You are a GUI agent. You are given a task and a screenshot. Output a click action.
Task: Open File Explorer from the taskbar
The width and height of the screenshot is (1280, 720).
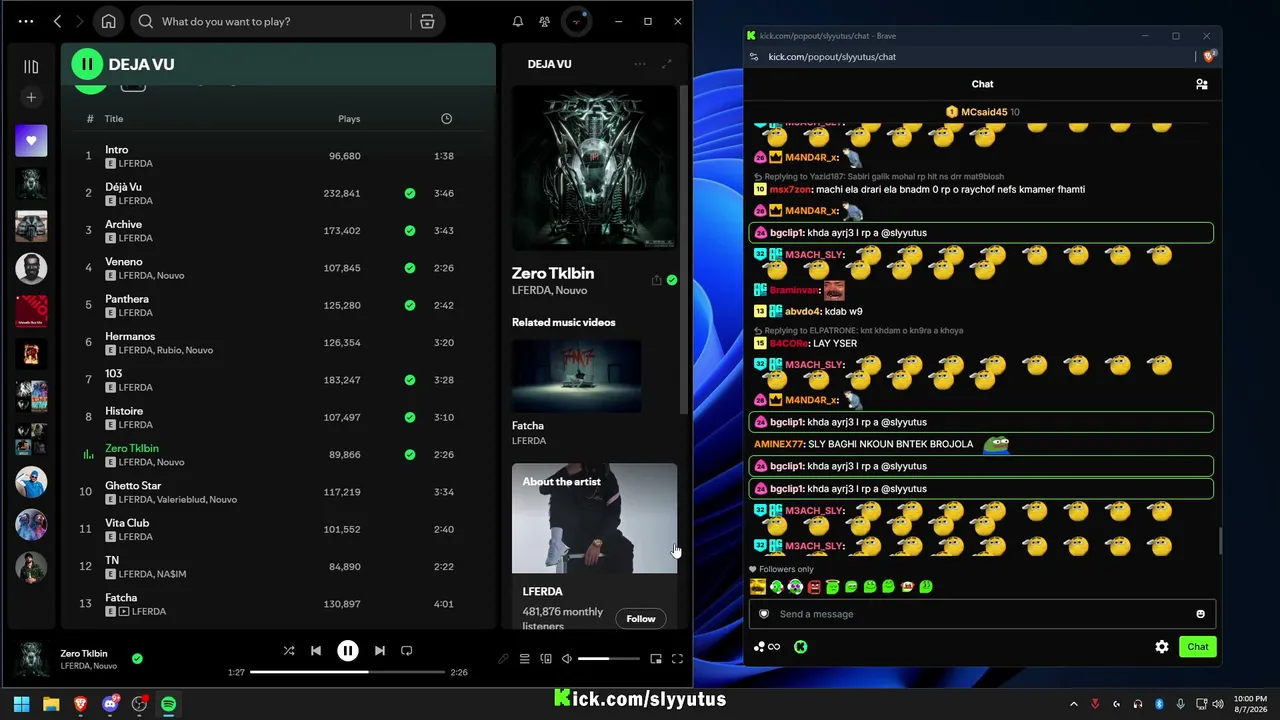tap(51, 704)
